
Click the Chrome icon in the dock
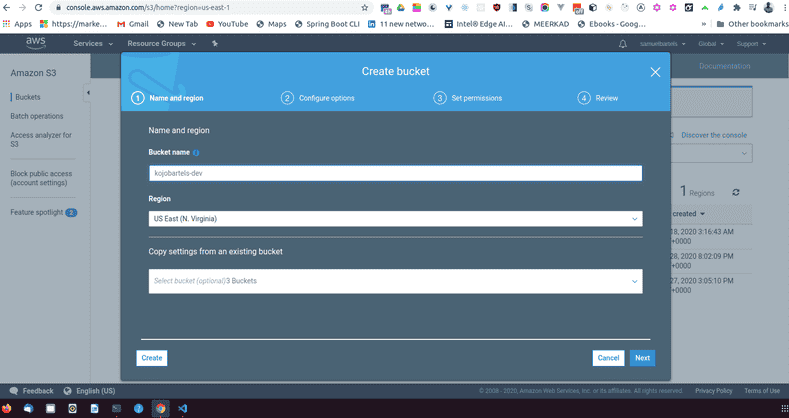point(161,408)
